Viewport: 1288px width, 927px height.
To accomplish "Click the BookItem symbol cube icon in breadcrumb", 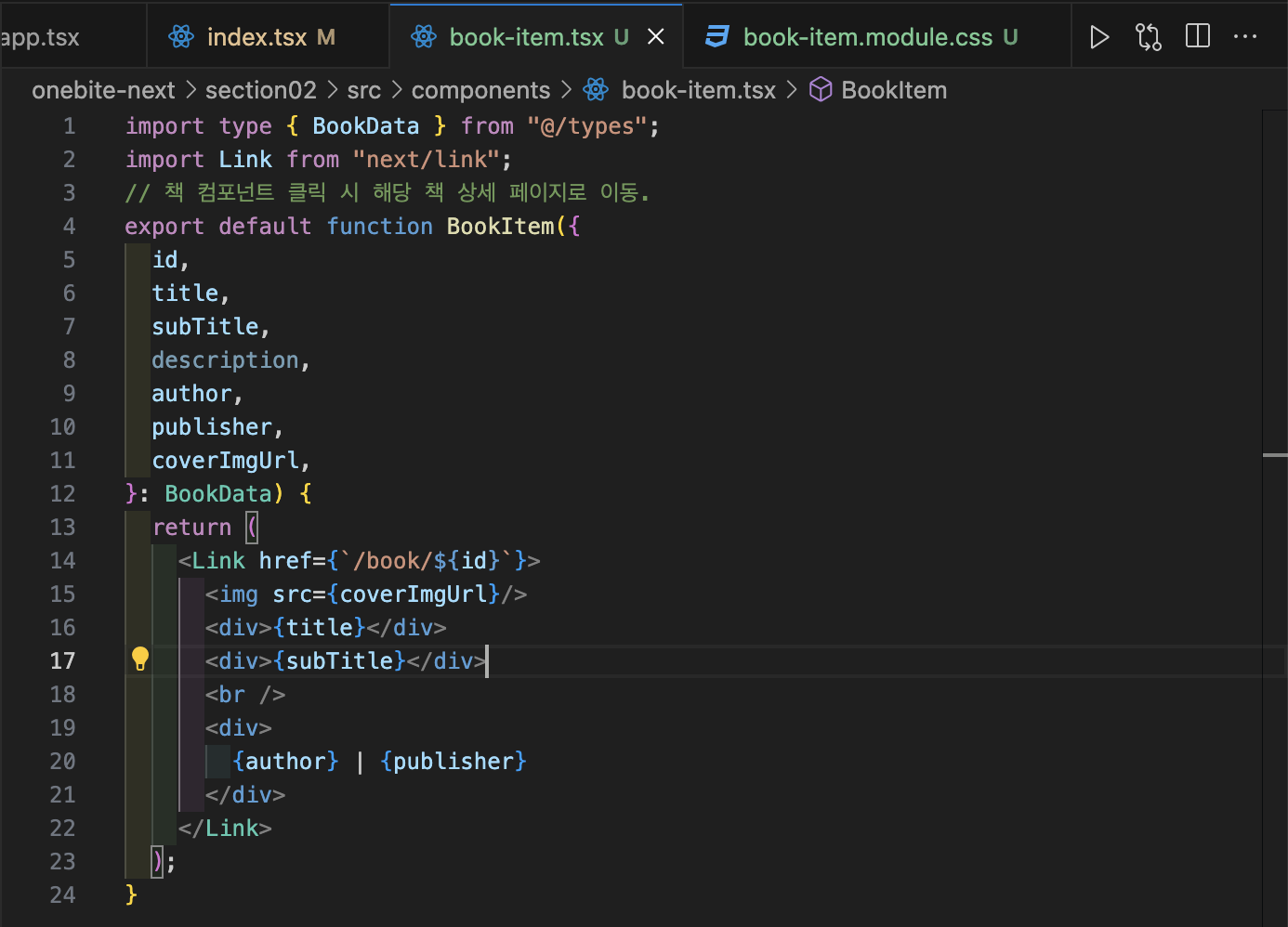I will click(x=821, y=90).
